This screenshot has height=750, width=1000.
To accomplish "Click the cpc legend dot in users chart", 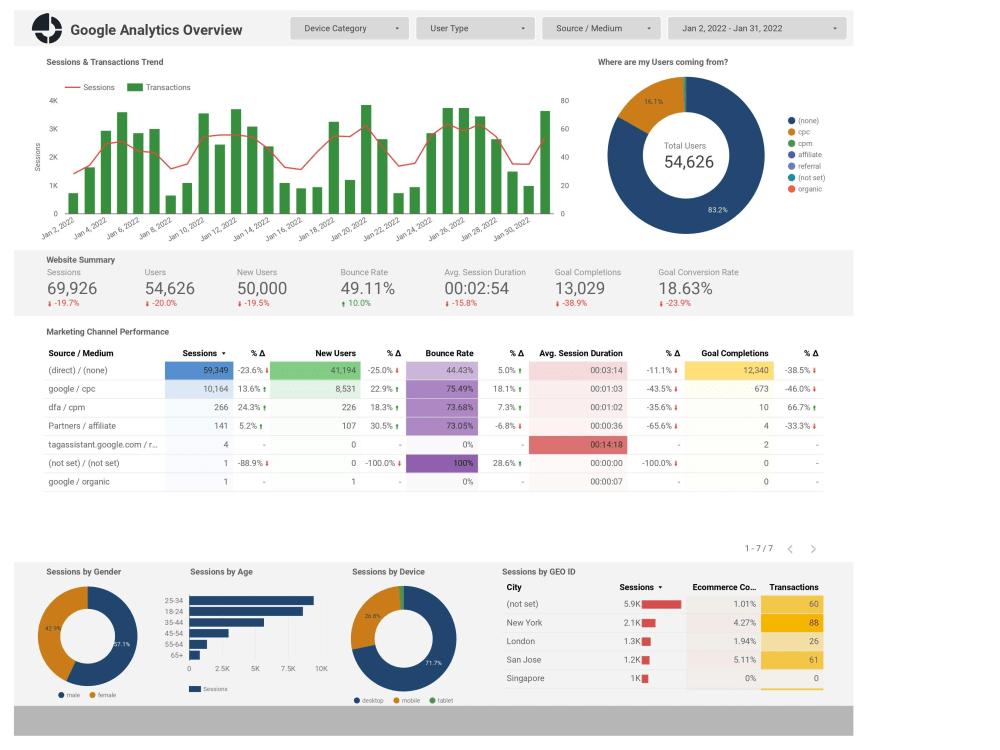I will (791, 132).
